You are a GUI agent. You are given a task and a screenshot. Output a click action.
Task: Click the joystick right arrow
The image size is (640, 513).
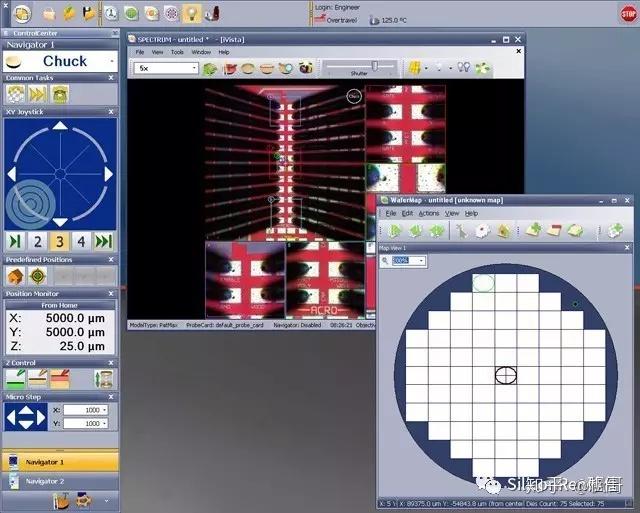pyautogui.click(x=108, y=174)
